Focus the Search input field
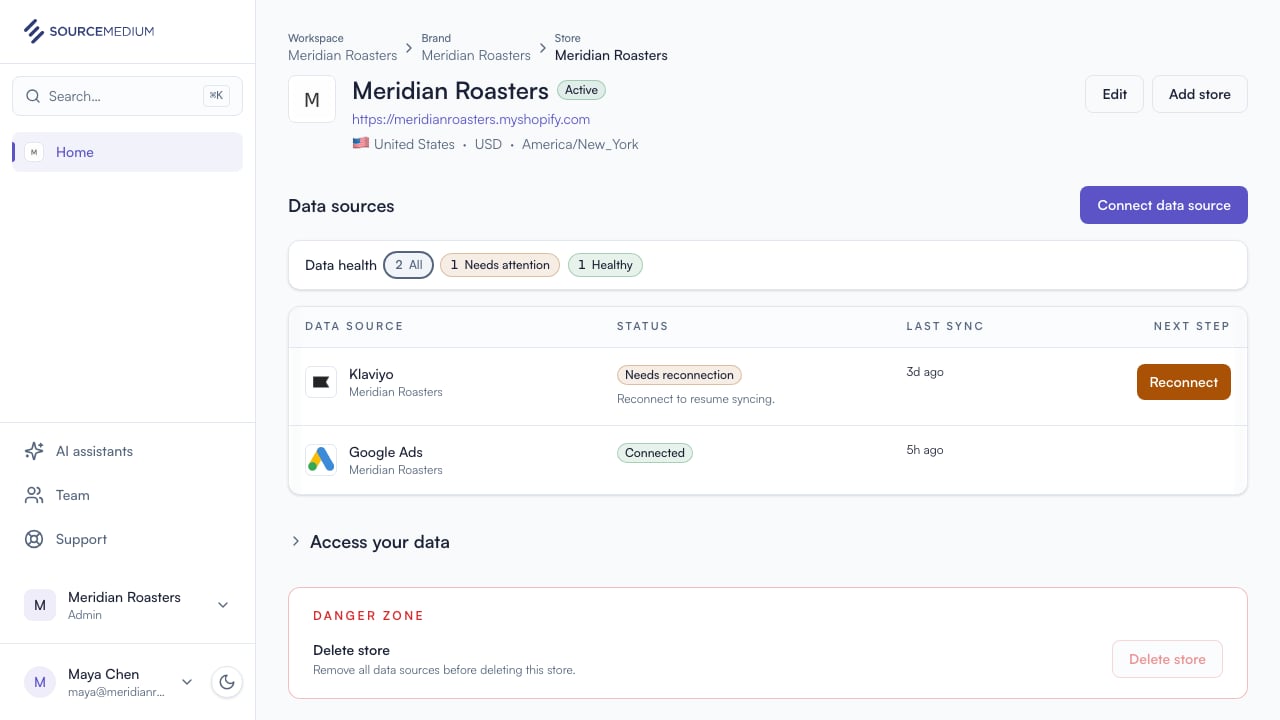 127,96
